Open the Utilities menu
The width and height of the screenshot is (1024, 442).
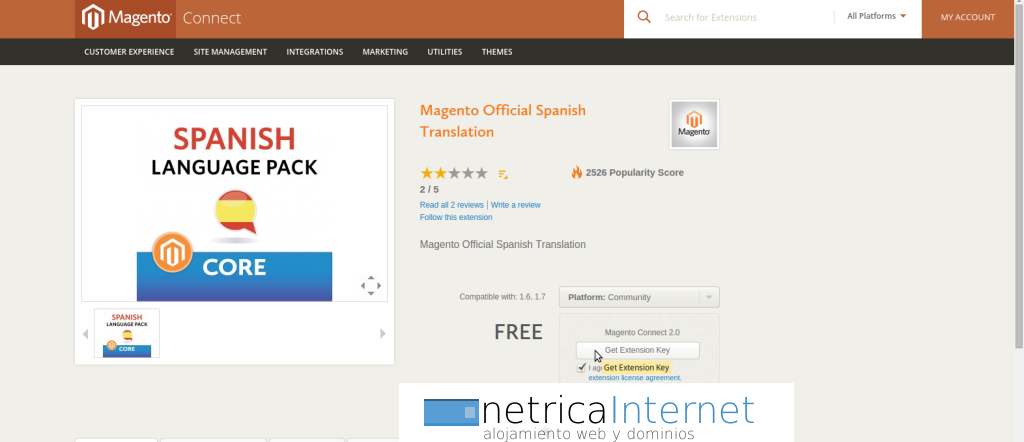(445, 52)
